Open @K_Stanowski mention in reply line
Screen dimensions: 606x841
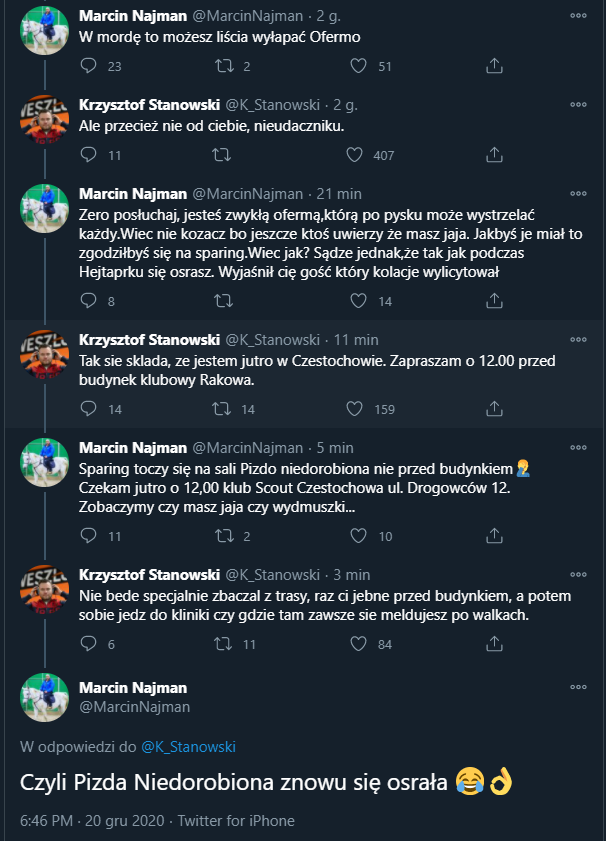tap(188, 746)
